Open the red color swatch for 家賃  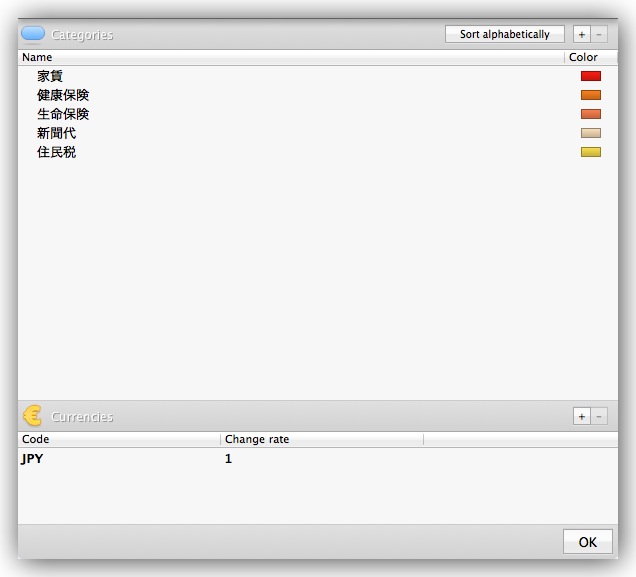click(590, 76)
